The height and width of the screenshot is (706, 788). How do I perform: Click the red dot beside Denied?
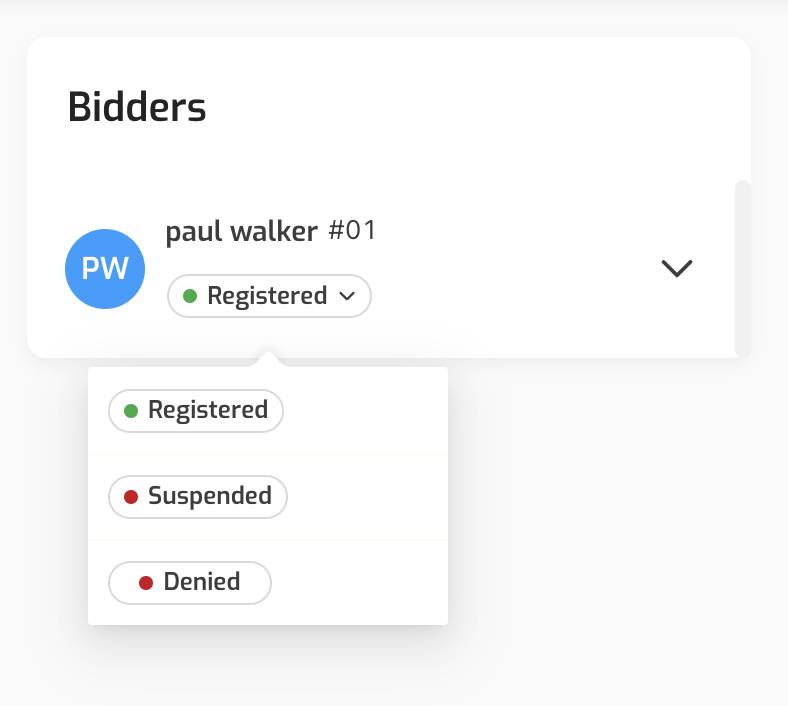(x=145, y=582)
